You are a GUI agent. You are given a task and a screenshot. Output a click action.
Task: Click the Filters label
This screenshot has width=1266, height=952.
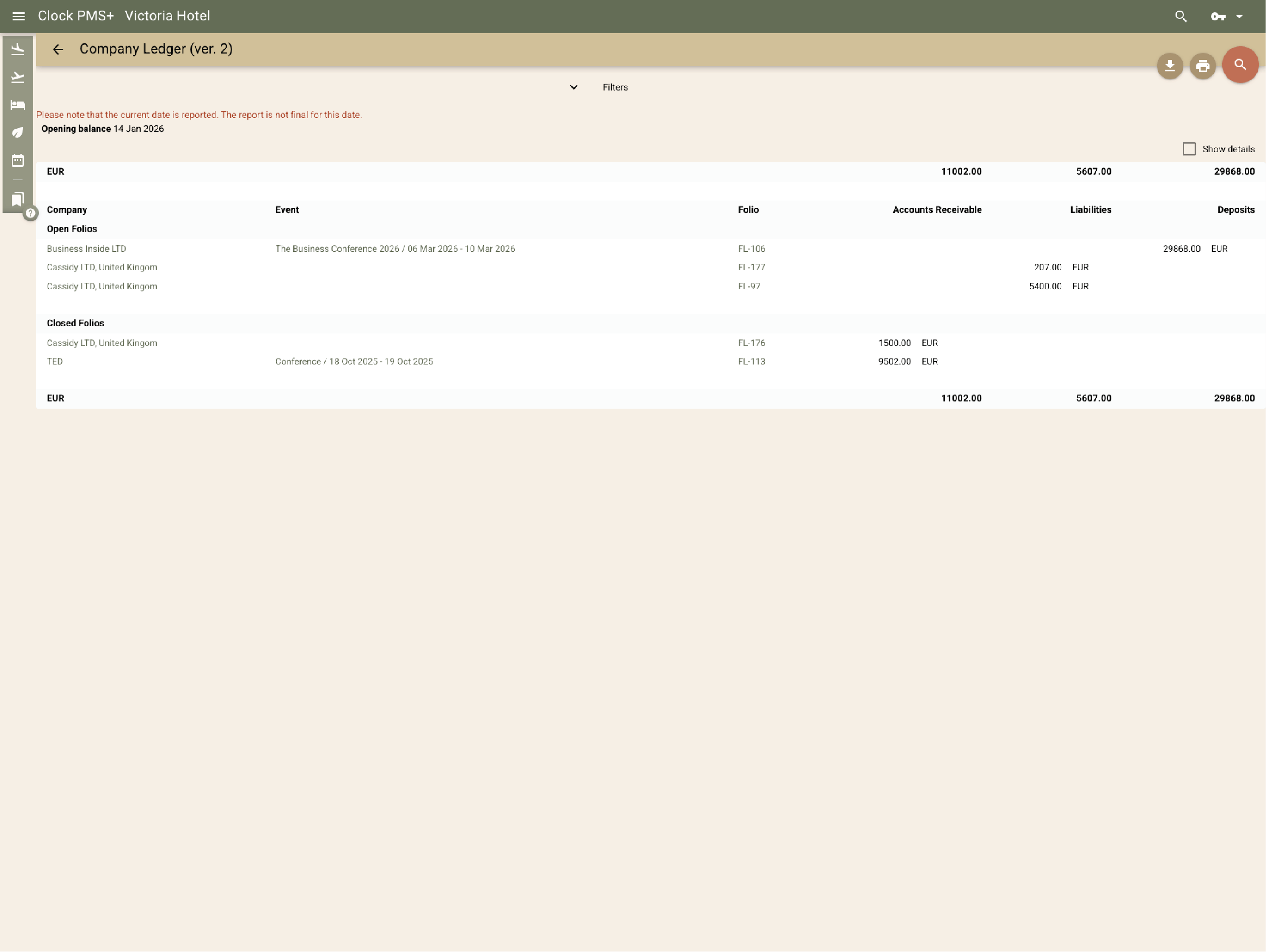tap(615, 87)
